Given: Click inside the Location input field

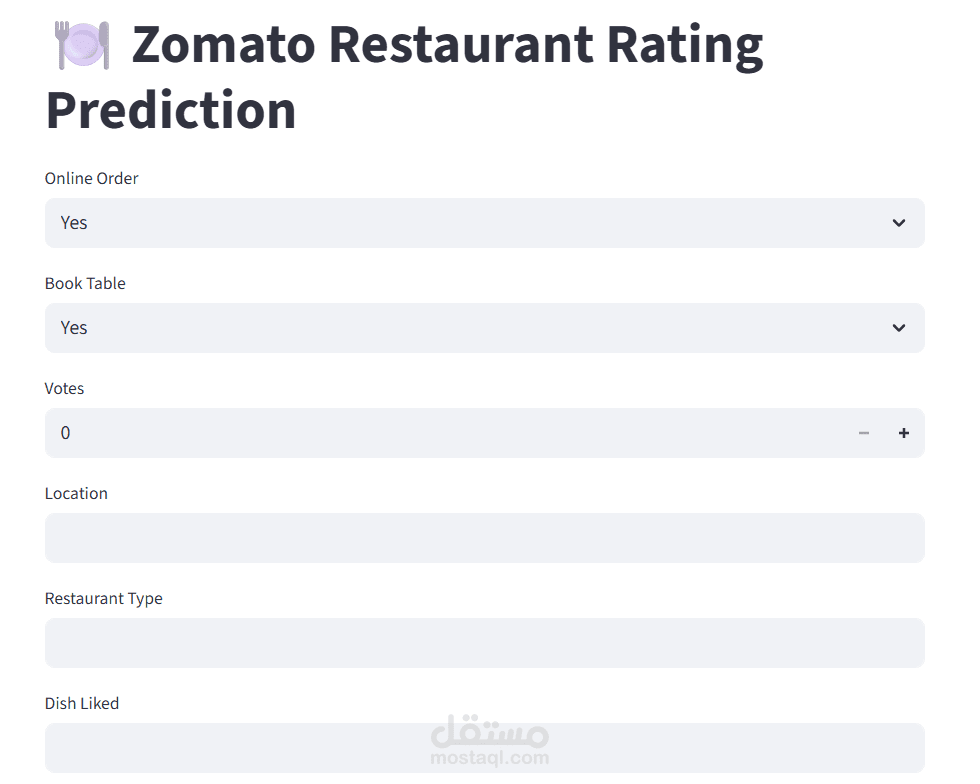Looking at the screenshot, I should (x=485, y=538).
